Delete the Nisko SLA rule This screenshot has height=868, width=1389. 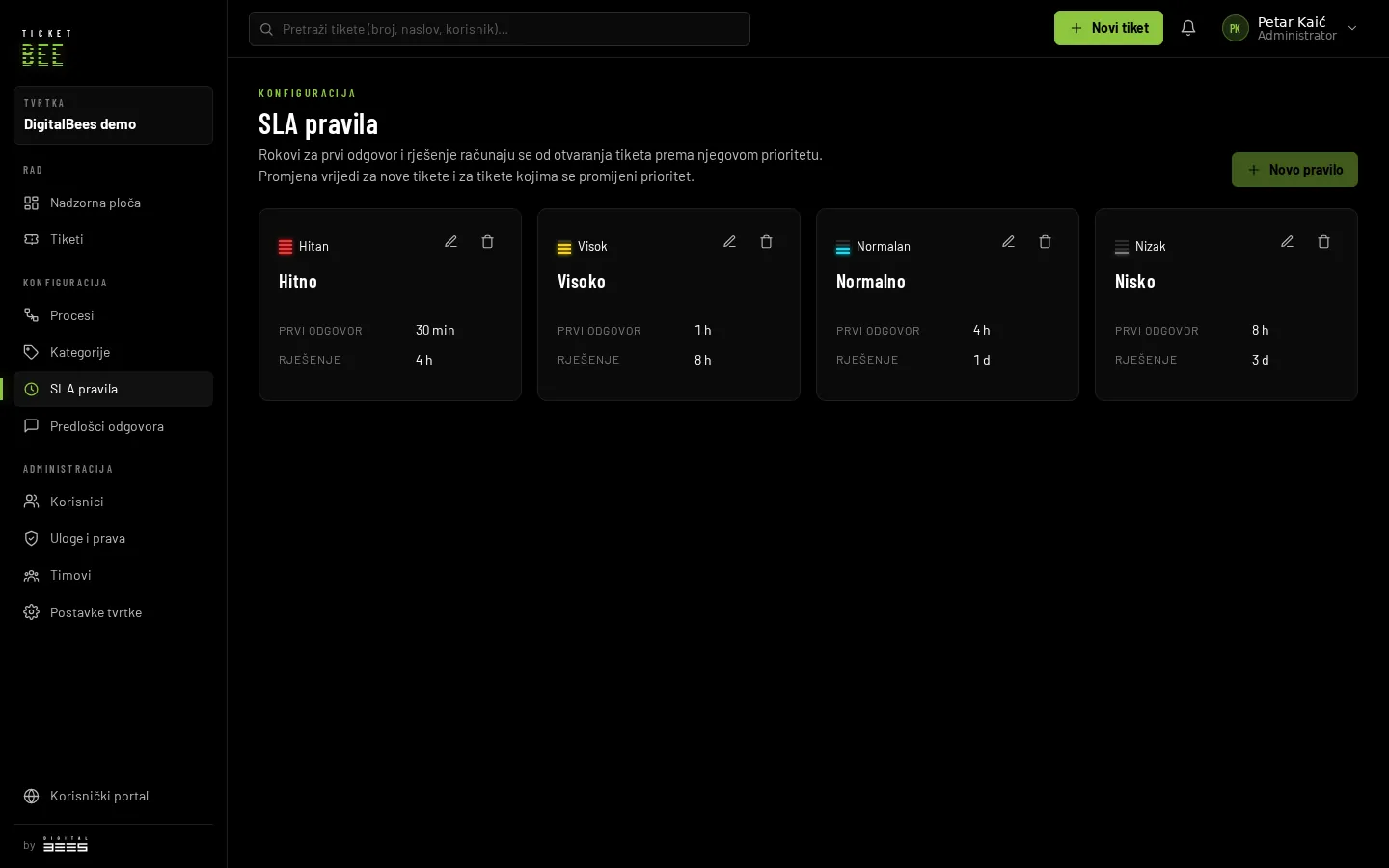(1323, 242)
